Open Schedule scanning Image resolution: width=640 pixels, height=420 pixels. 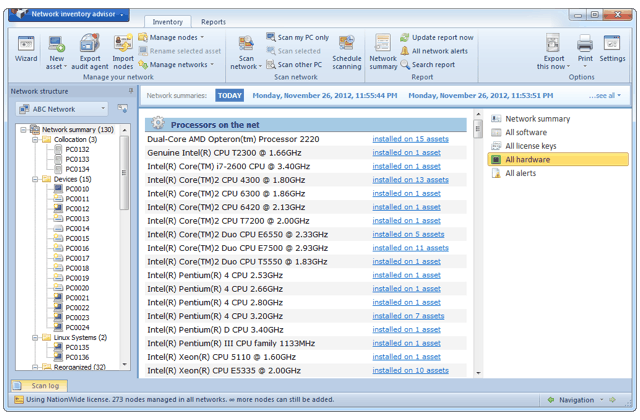[x=347, y=47]
